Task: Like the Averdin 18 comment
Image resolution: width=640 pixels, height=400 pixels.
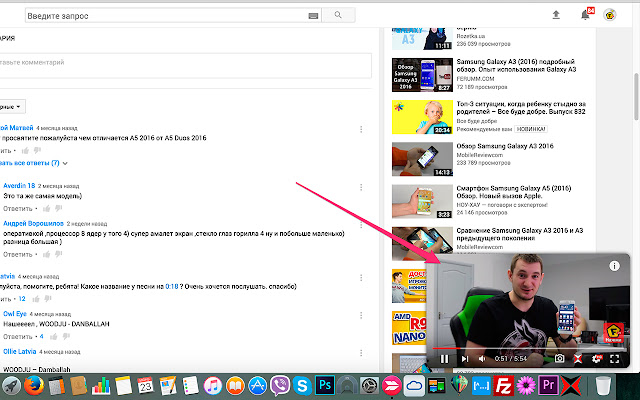Action: 47,209
